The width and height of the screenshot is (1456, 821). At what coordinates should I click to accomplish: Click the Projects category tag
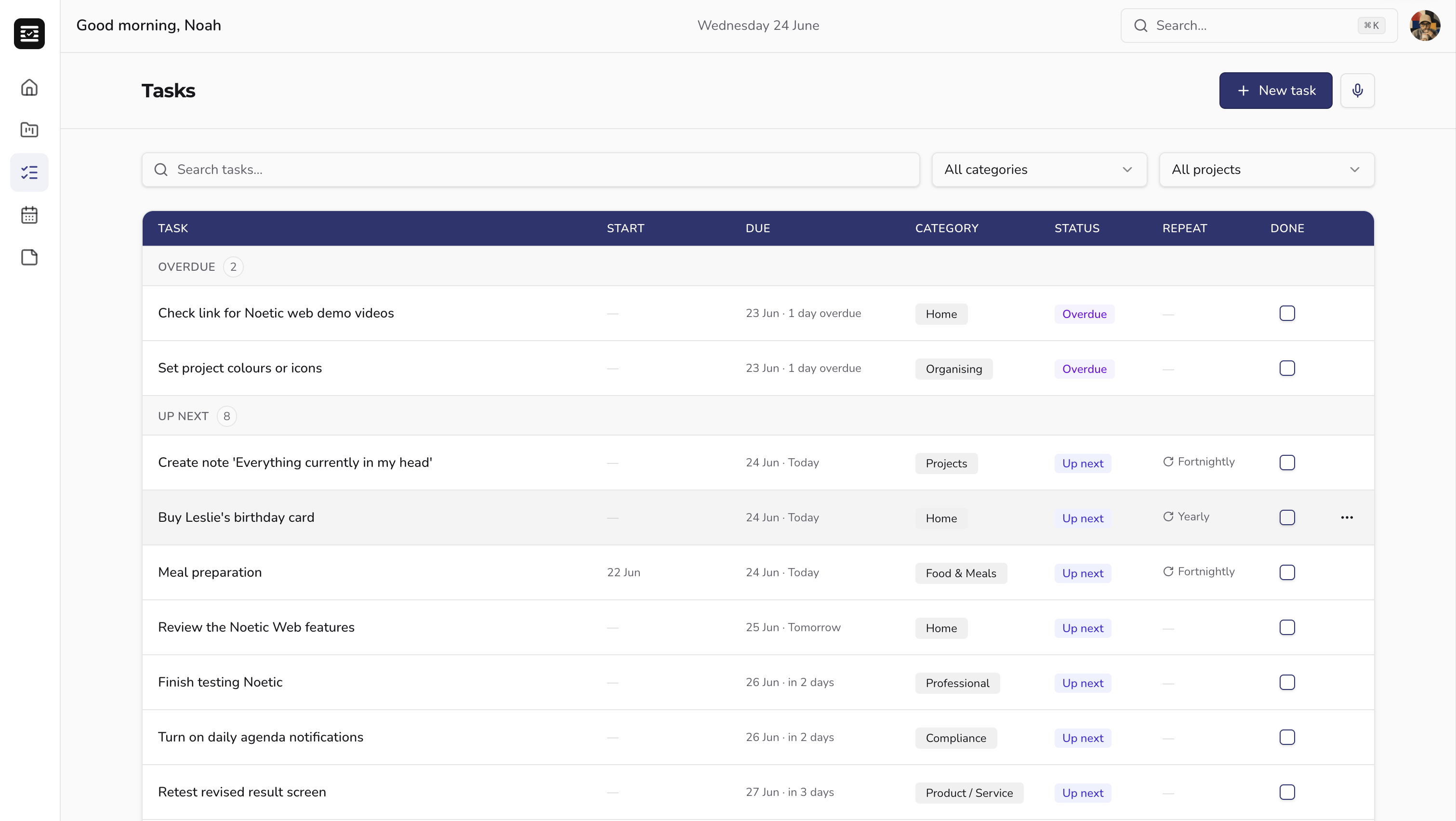[x=946, y=463]
